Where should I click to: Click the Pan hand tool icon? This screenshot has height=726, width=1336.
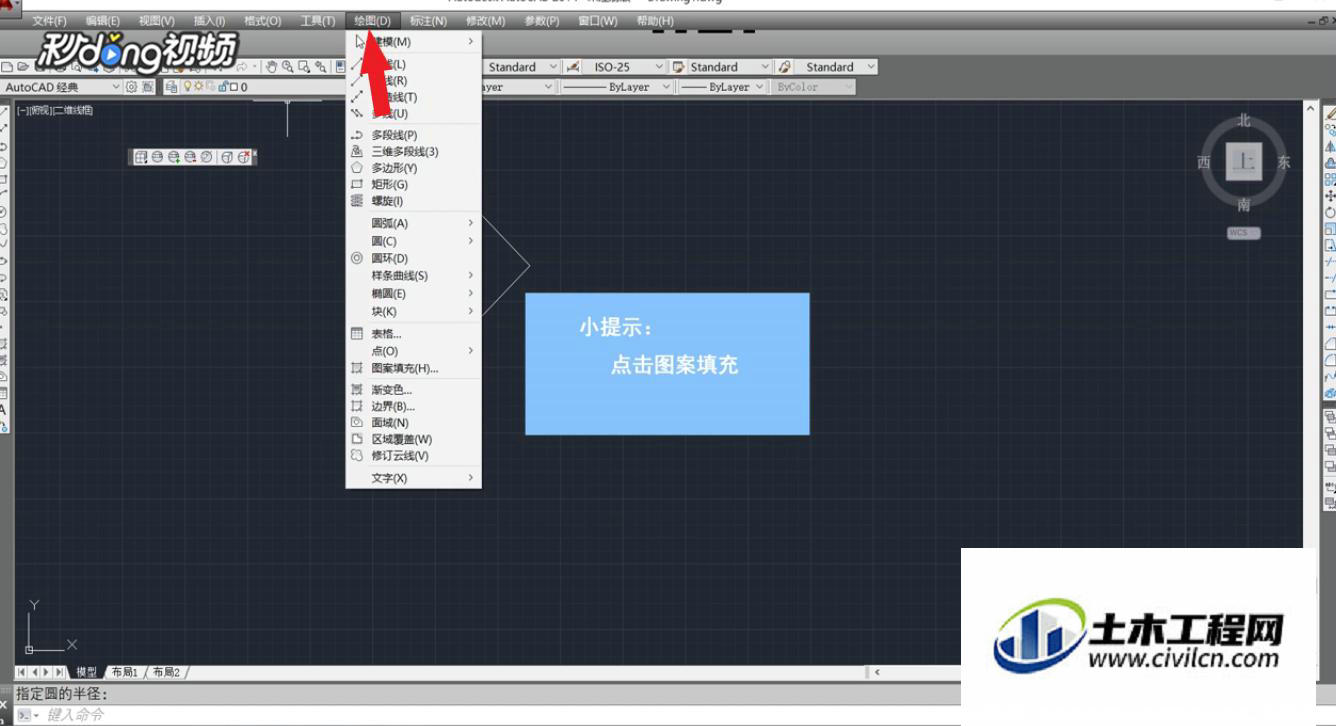point(271,67)
